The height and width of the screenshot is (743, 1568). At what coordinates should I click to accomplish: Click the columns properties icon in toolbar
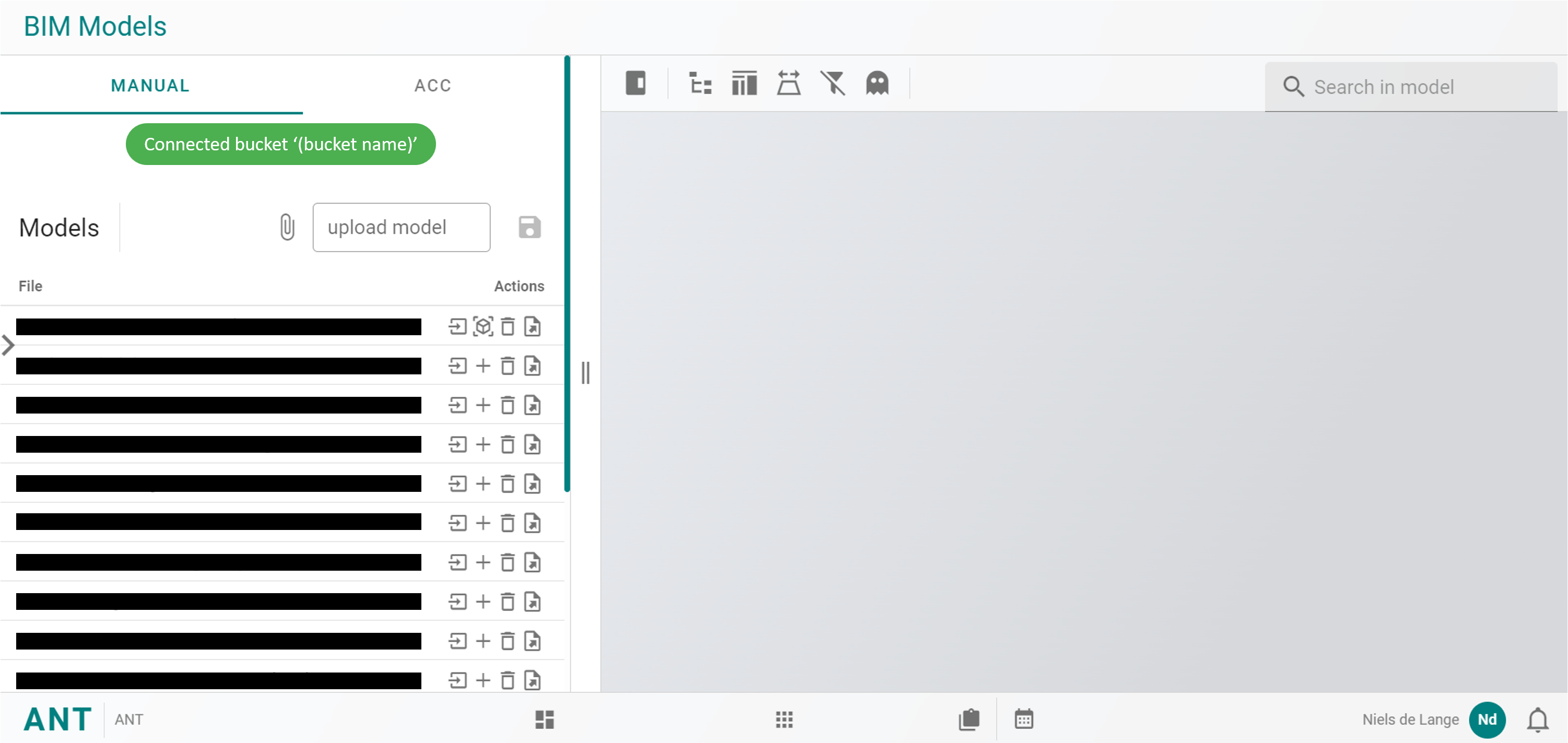point(744,84)
